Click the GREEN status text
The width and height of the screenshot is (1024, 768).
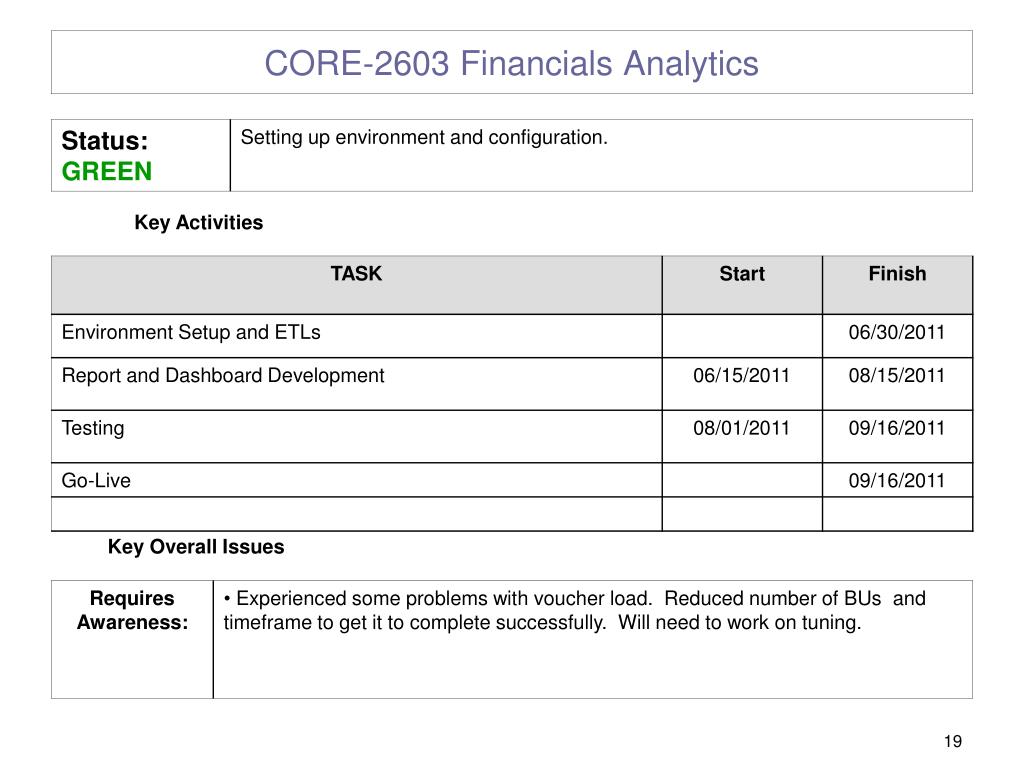point(107,172)
